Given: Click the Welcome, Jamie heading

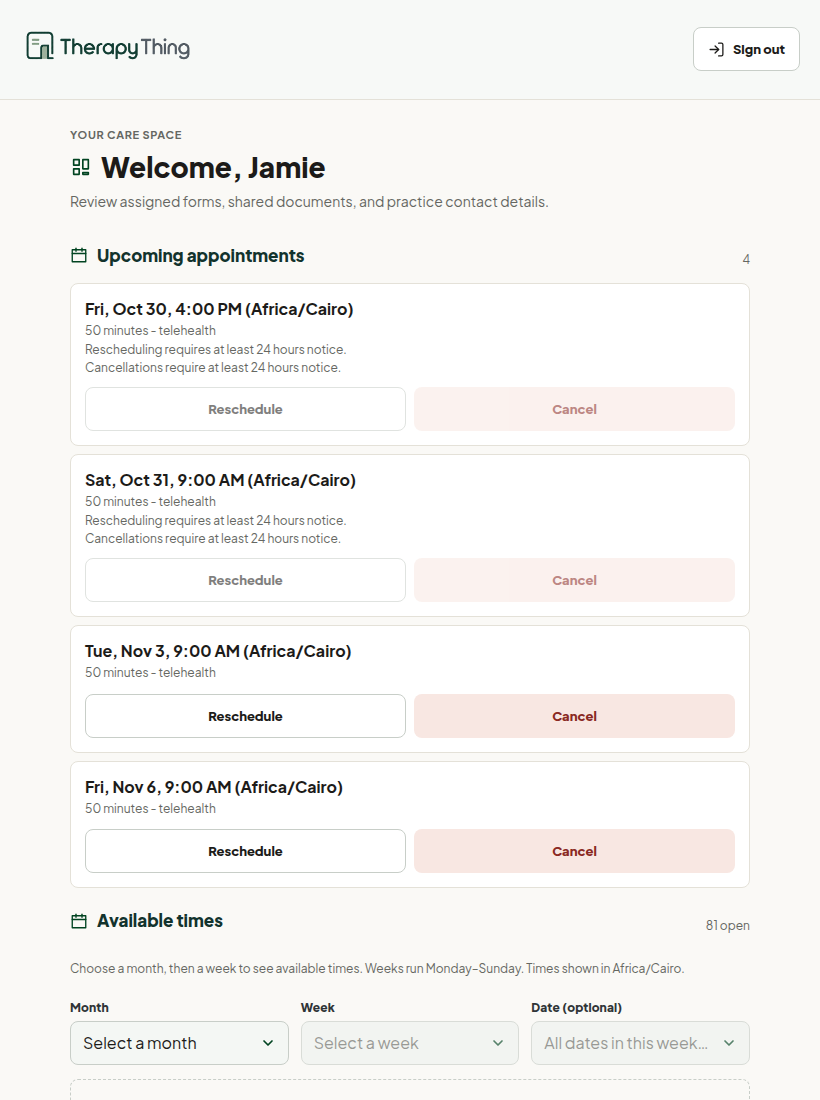Looking at the screenshot, I should coord(213,168).
